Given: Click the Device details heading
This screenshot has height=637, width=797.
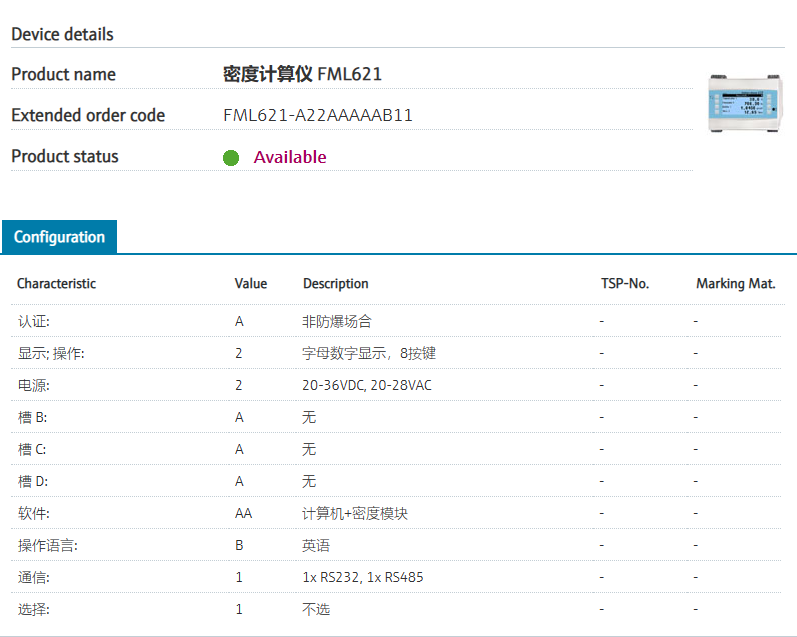Looking at the screenshot, I should [62, 34].
